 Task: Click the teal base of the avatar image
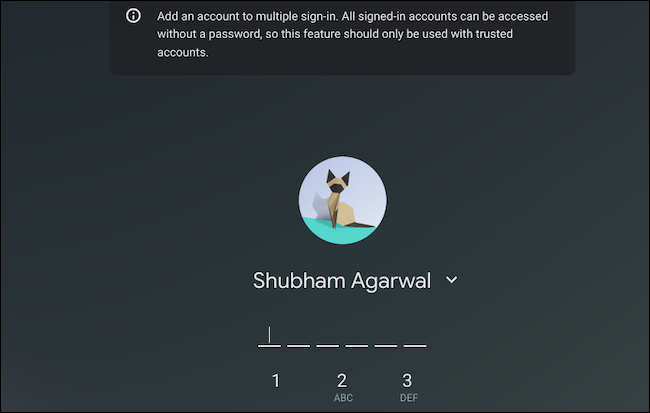point(341,232)
